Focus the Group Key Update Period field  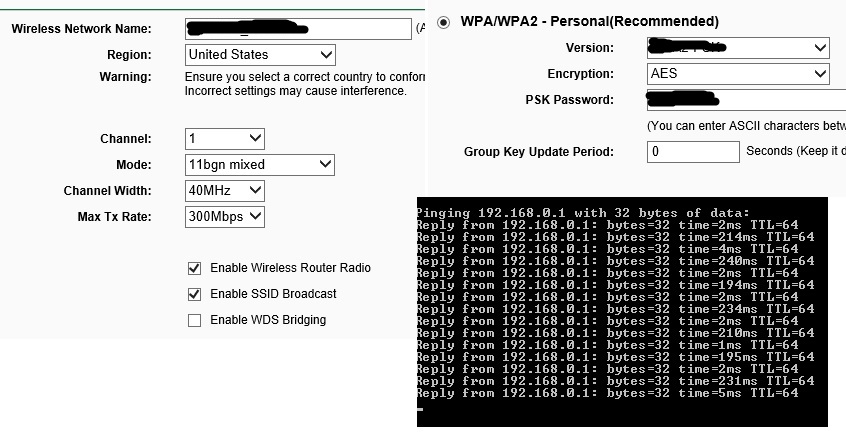692,152
